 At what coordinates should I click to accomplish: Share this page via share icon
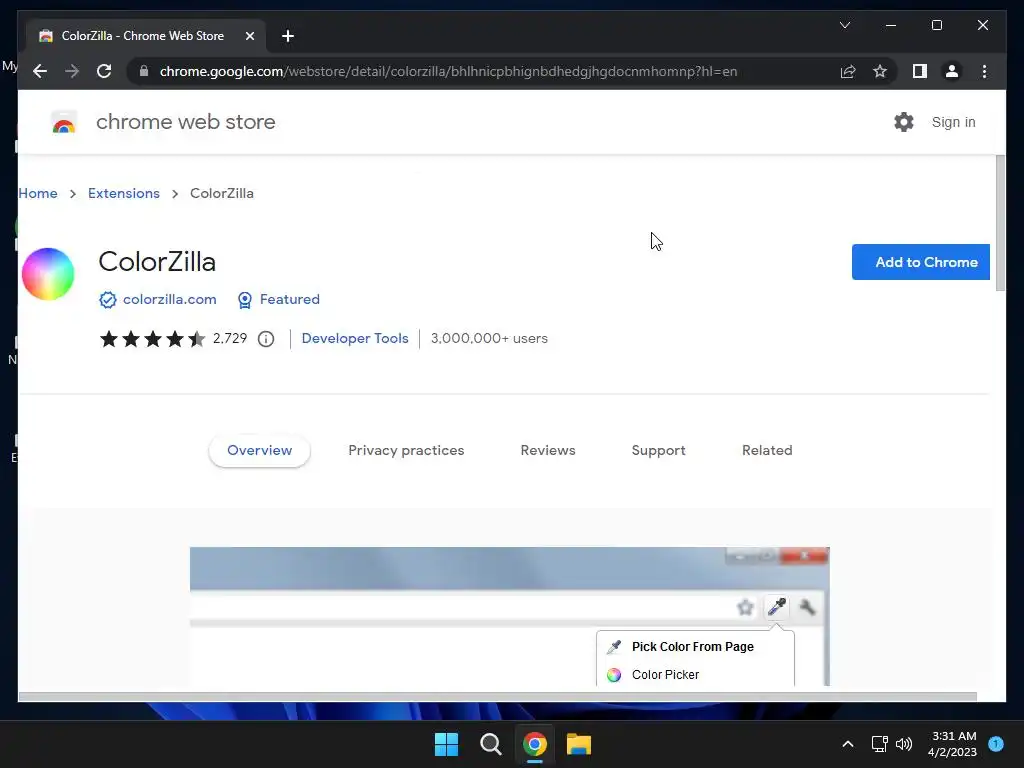(x=848, y=71)
